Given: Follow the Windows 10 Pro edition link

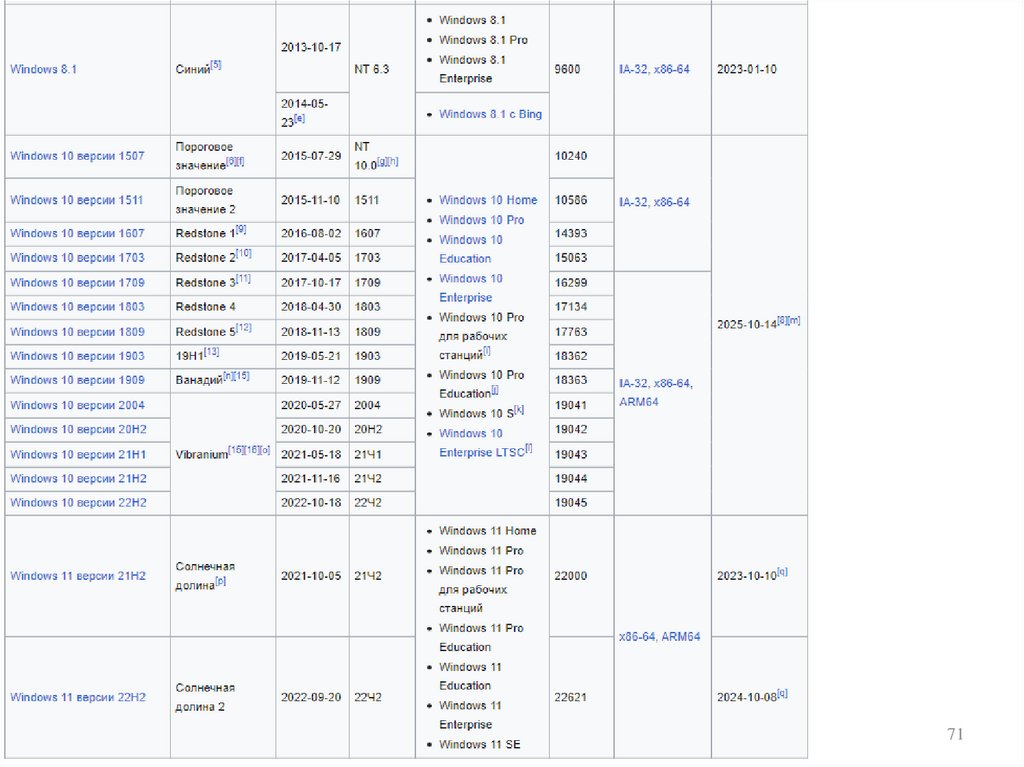Looking at the screenshot, I should 481,220.
